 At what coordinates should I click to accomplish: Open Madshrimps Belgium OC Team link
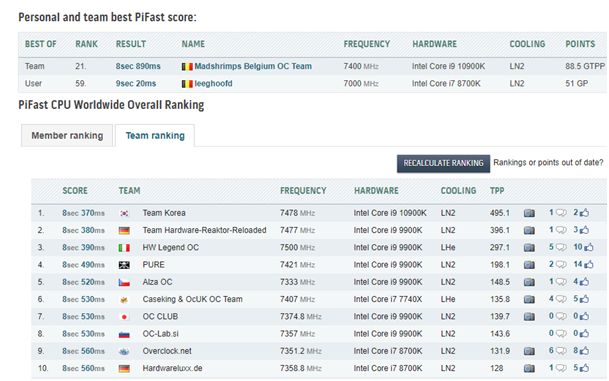pyautogui.click(x=253, y=66)
